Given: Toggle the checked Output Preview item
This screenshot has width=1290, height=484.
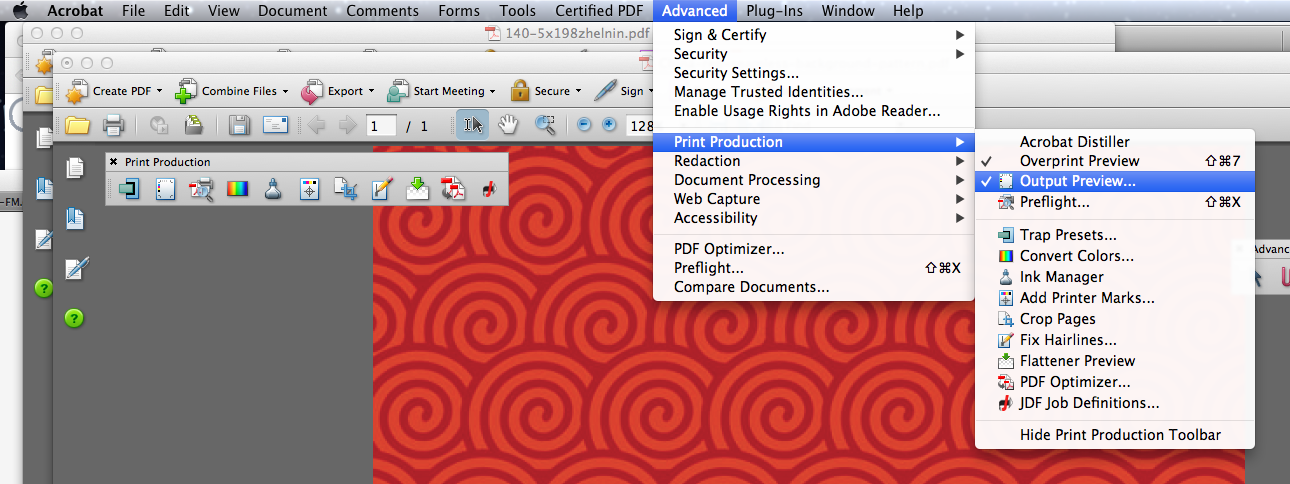Looking at the screenshot, I should coord(1077,182).
